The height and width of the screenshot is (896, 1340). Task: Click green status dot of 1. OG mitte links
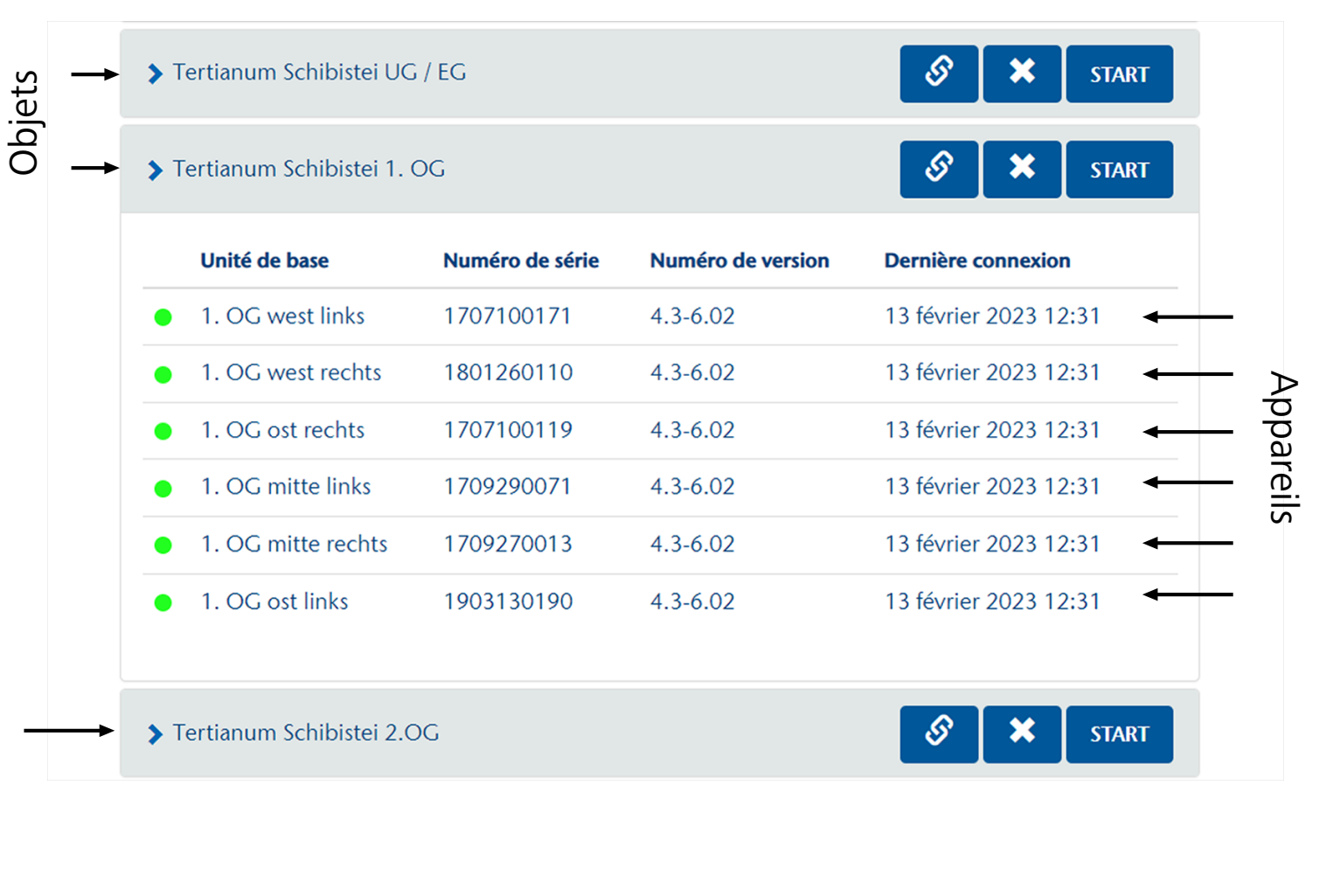[x=163, y=489]
